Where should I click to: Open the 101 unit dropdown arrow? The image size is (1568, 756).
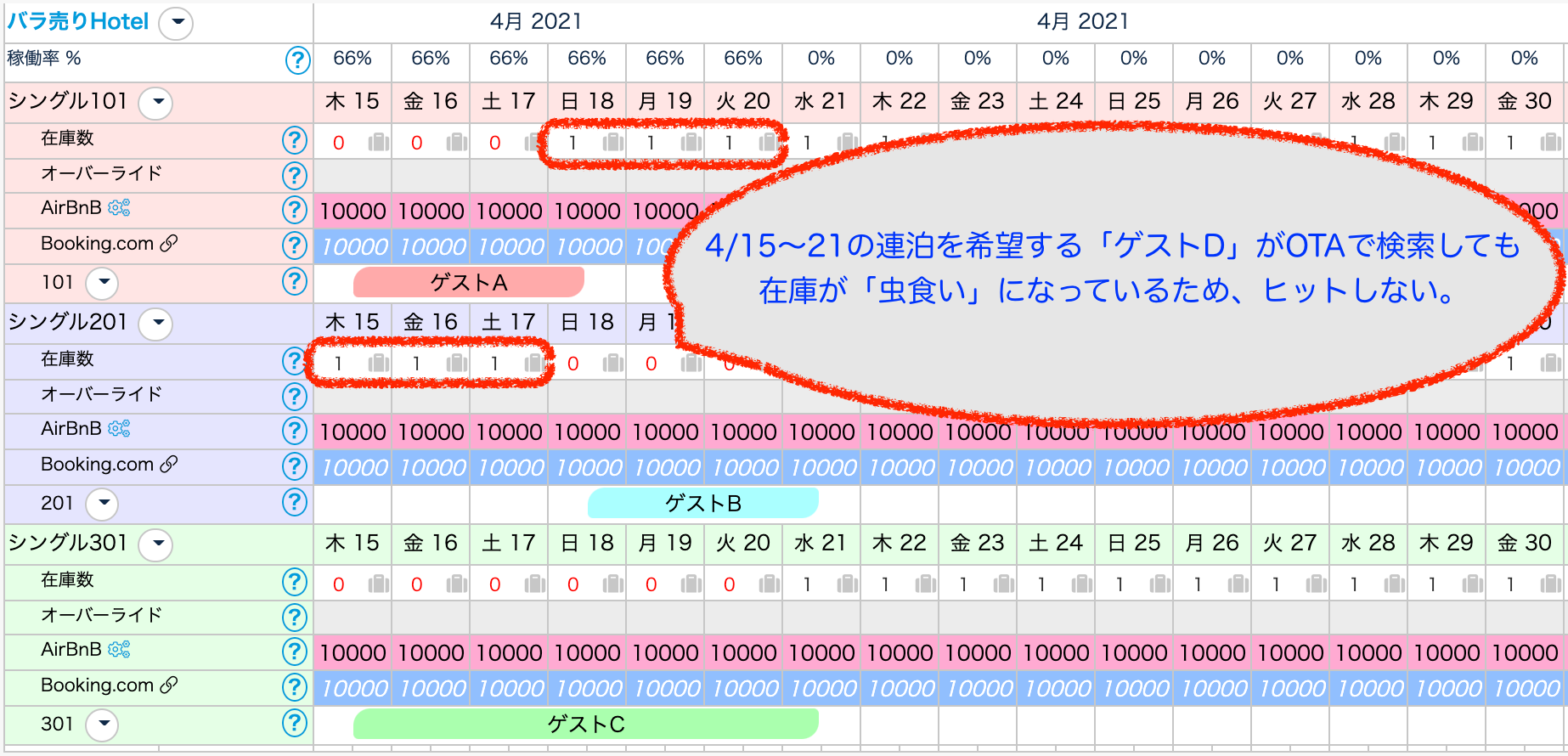pos(103,283)
